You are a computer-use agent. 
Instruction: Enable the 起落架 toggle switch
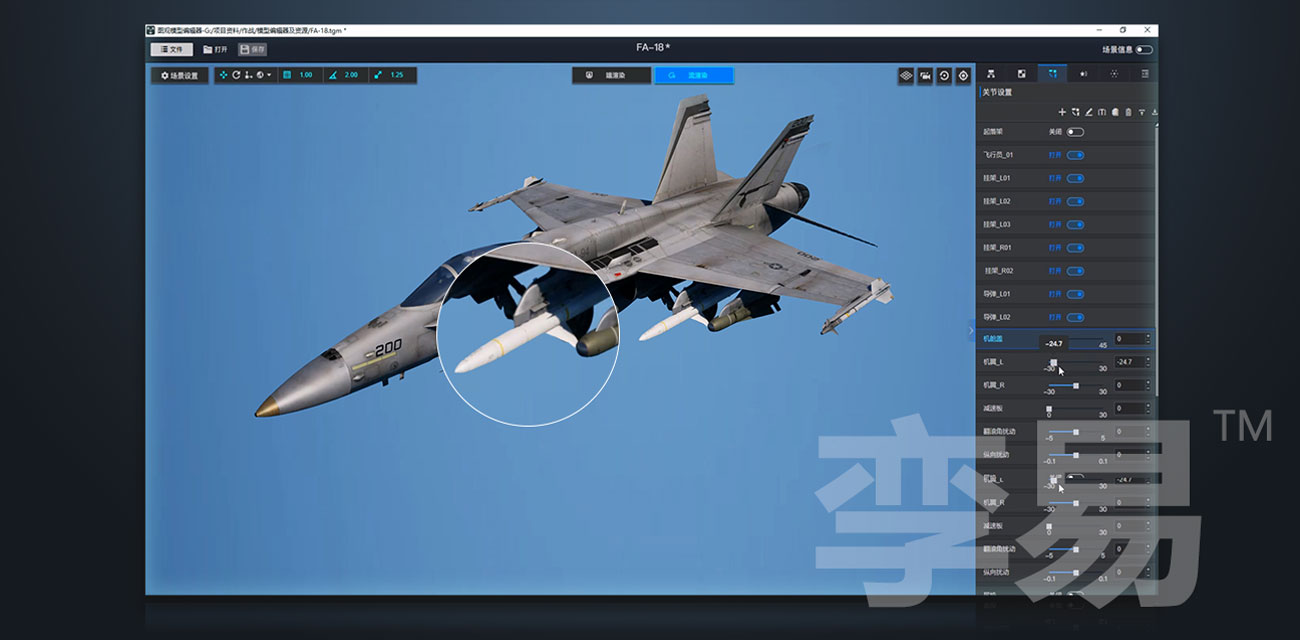pyautogui.click(x=1075, y=132)
